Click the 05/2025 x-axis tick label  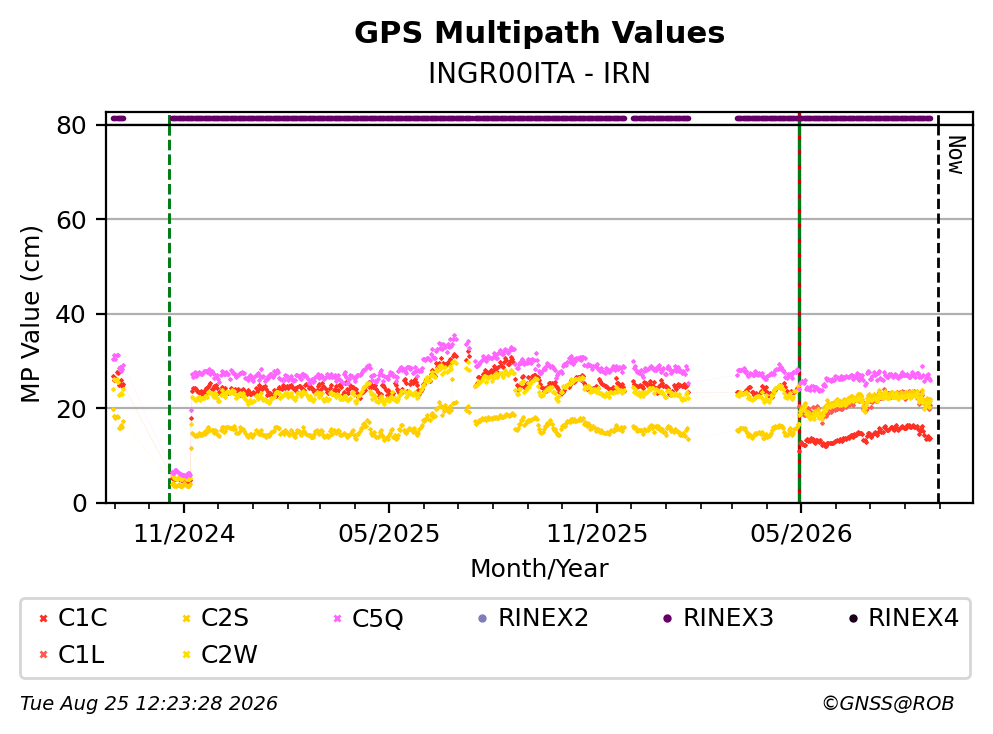388,534
